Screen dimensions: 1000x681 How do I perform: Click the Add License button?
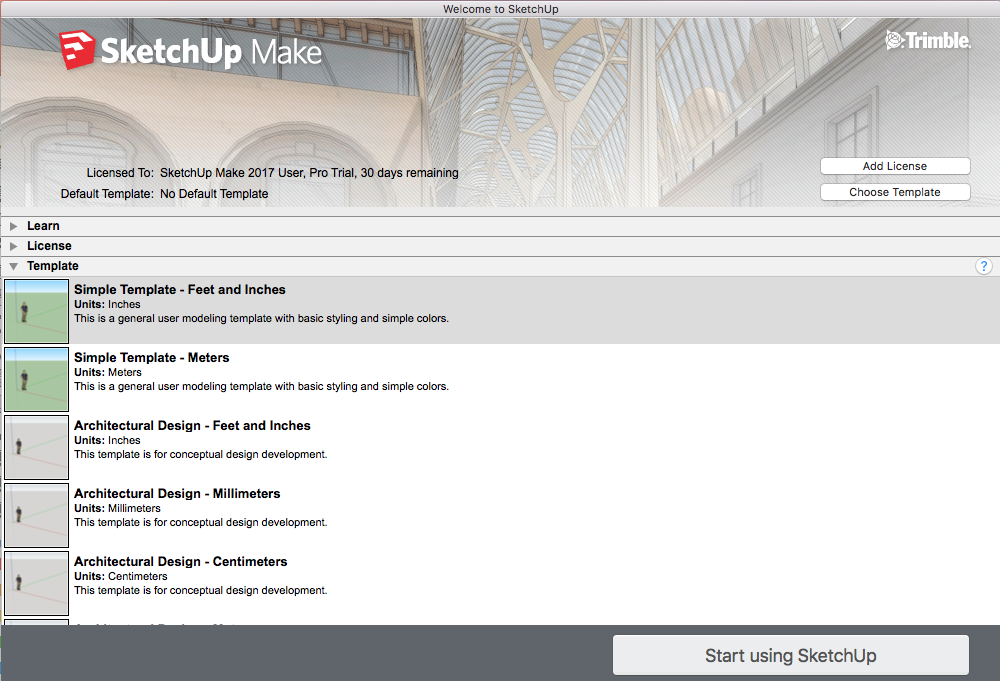coord(894,165)
